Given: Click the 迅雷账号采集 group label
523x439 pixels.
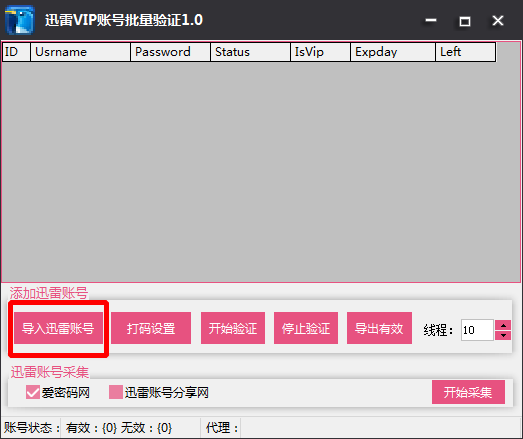Looking at the screenshot, I should pos(50,372).
